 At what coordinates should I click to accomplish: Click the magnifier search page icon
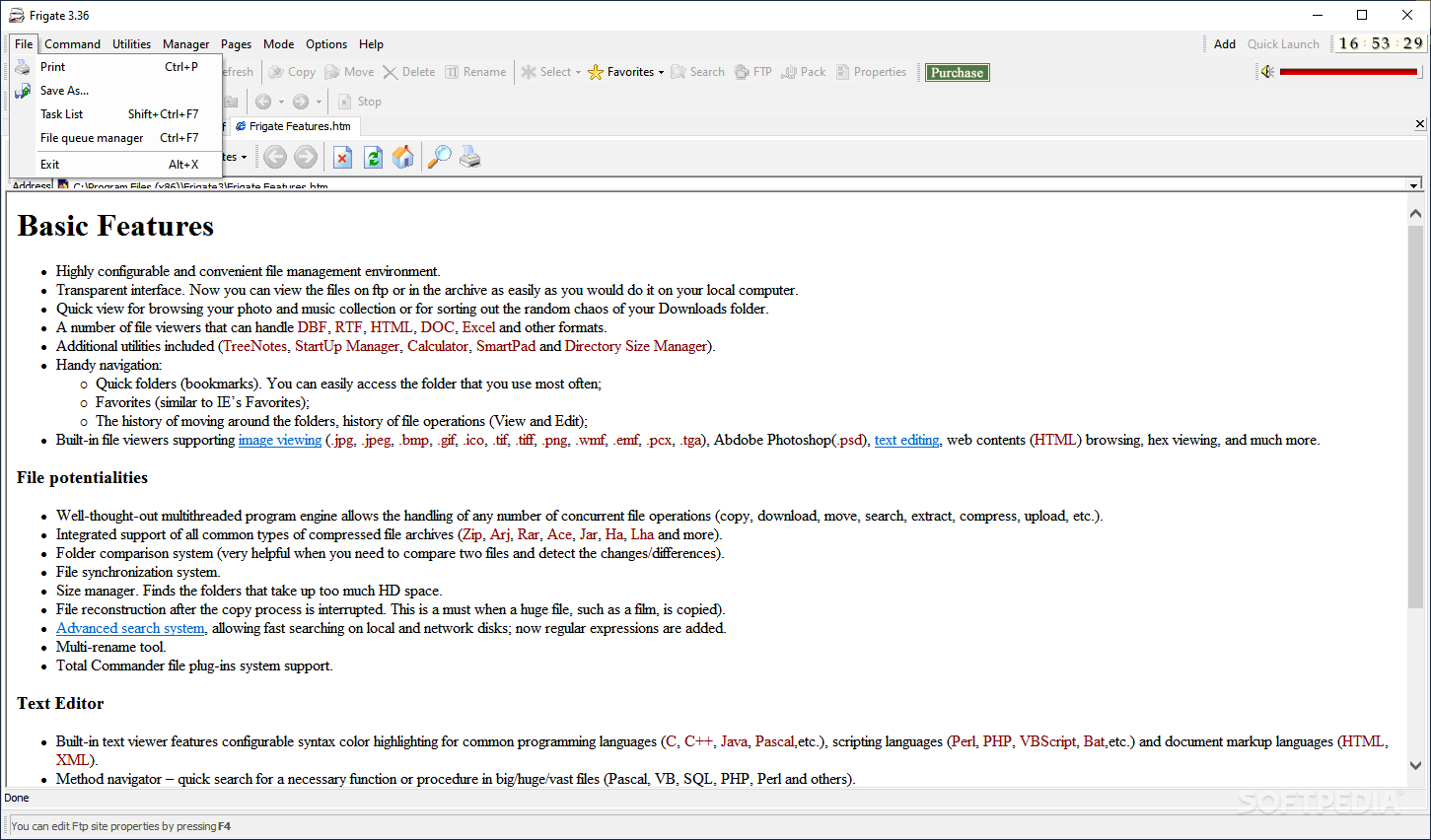[440, 157]
